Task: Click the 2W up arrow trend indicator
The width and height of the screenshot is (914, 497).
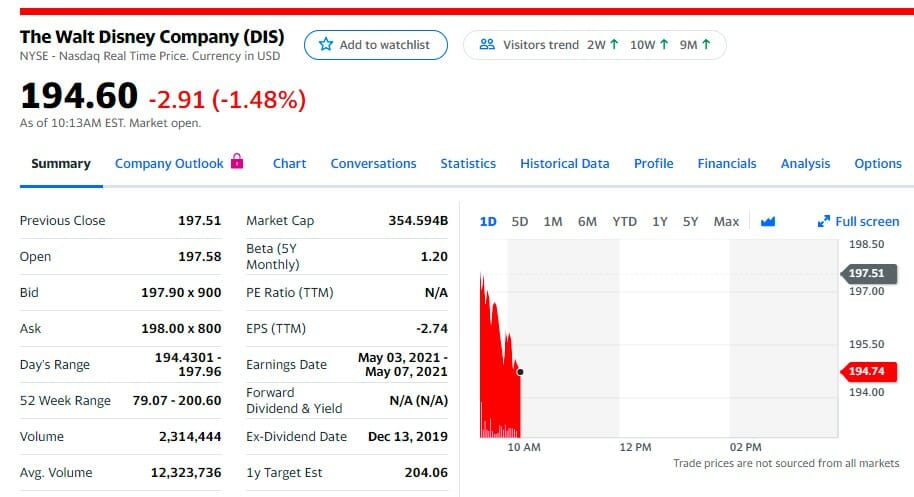Action: point(614,45)
